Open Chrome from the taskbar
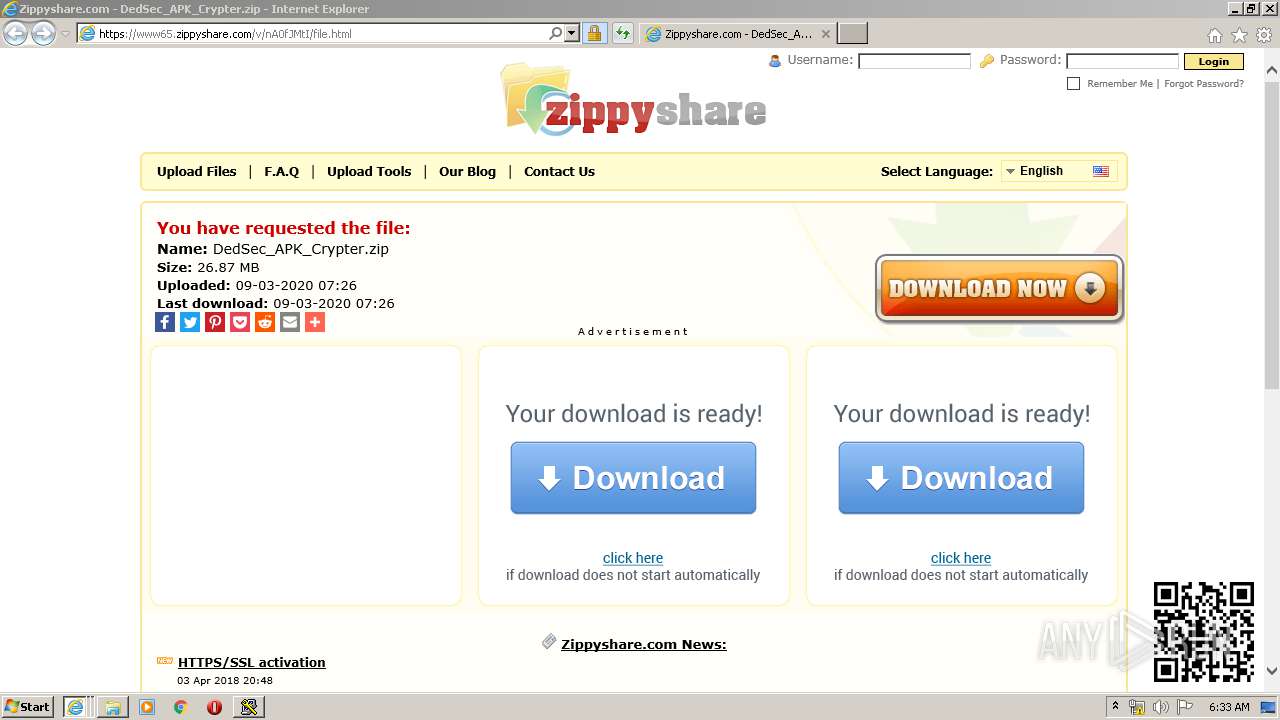 (181, 707)
